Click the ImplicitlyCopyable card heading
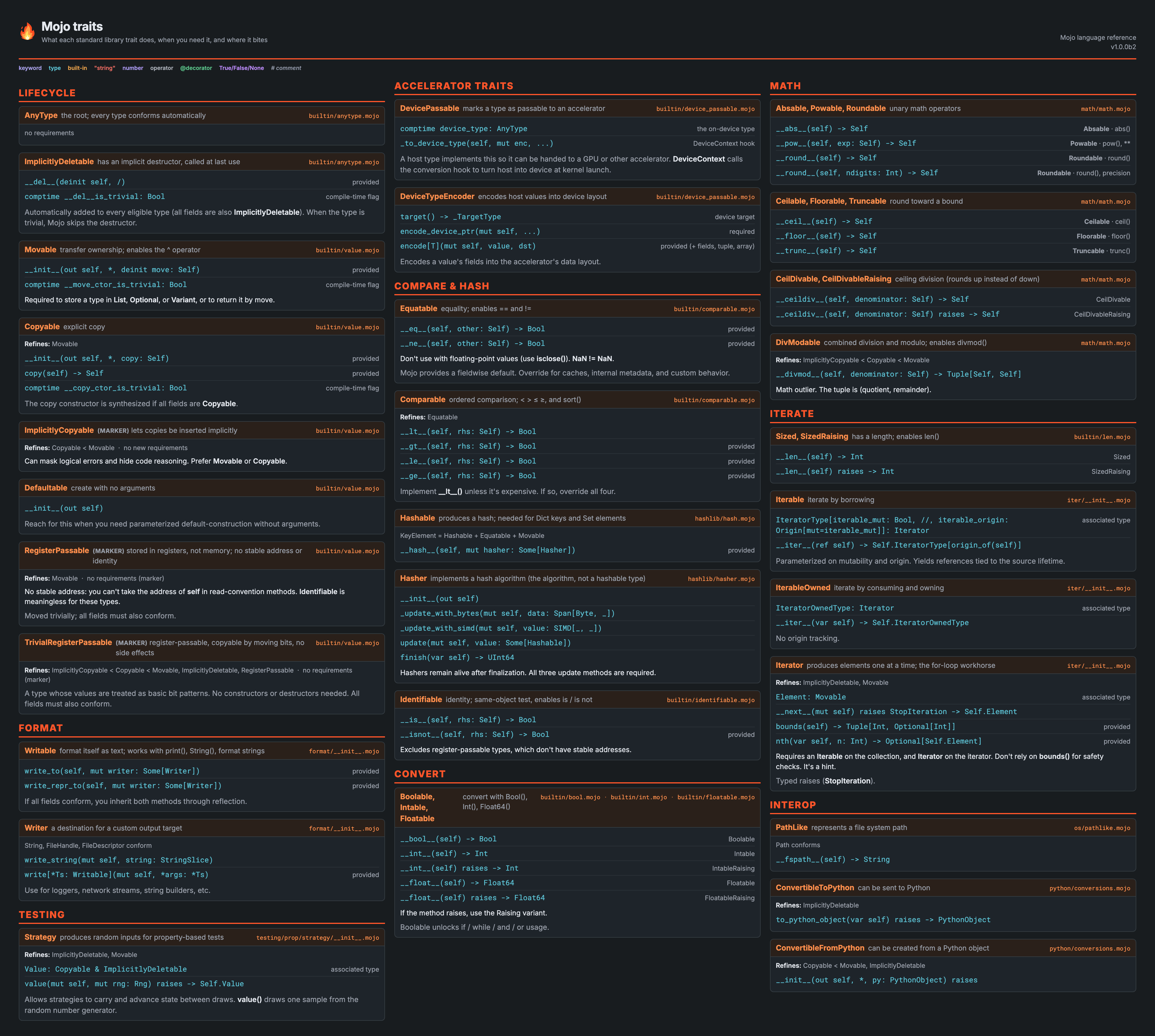Viewport: 1155px width, 1036px height. pos(59,430)
